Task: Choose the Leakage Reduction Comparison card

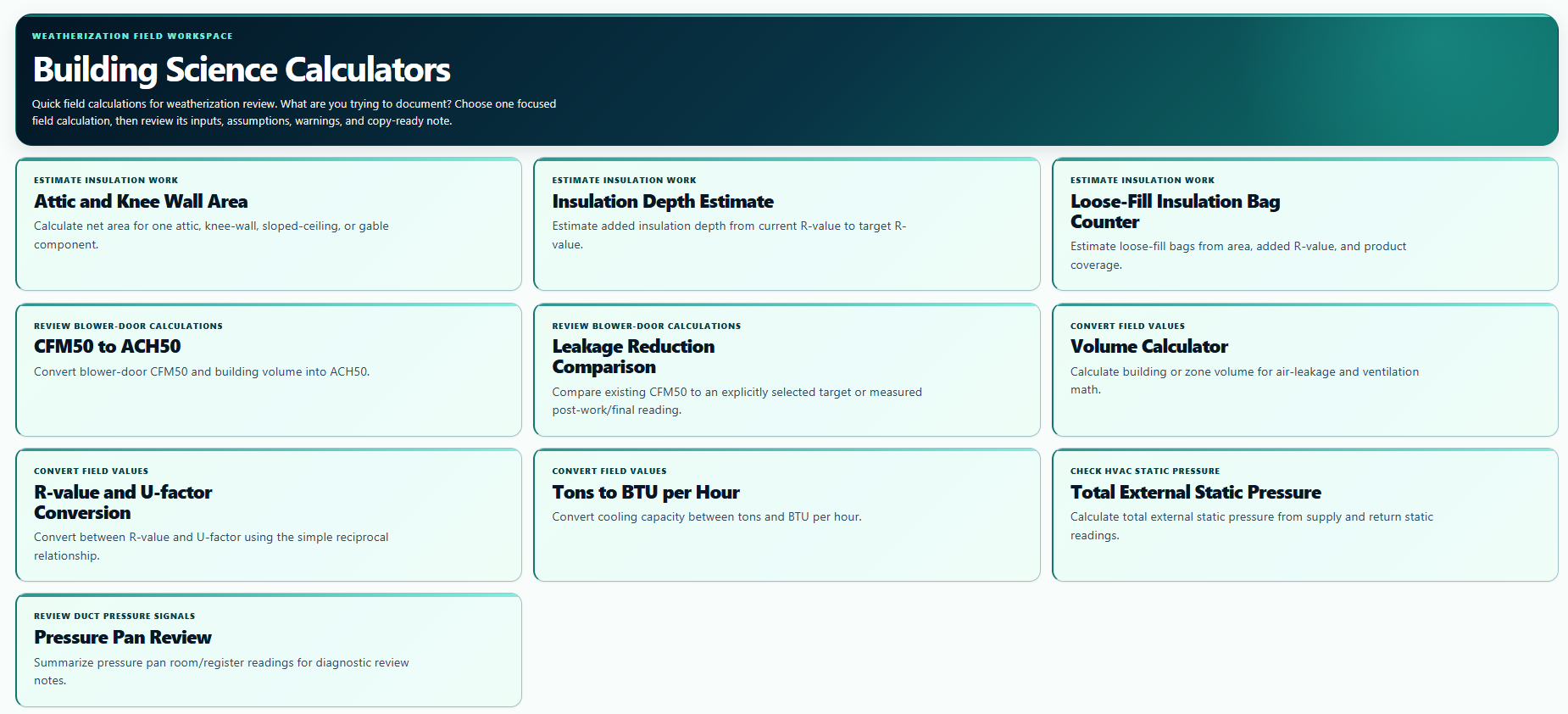Action: [x=787, y=370]
